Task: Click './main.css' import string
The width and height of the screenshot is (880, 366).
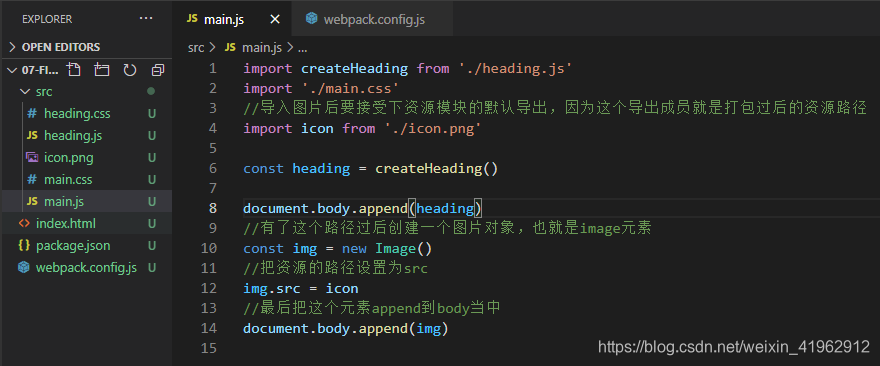Action: 350,89
